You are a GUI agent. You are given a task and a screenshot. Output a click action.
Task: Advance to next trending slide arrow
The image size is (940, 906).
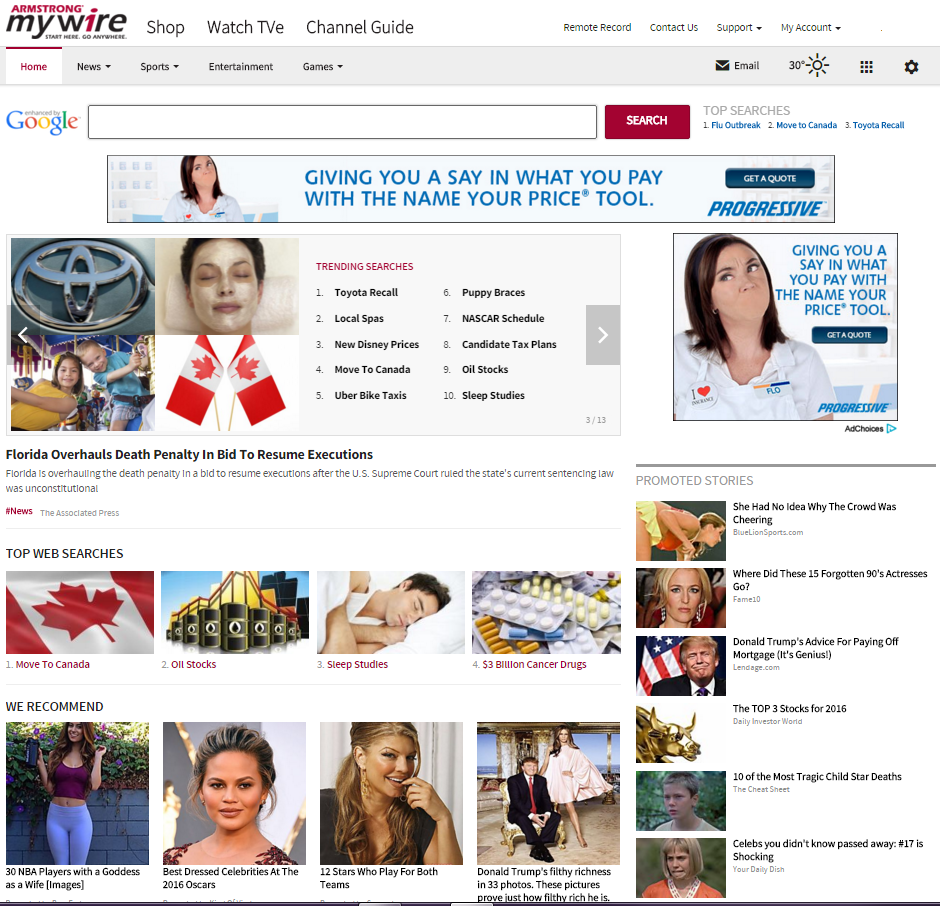coord(602,335)
